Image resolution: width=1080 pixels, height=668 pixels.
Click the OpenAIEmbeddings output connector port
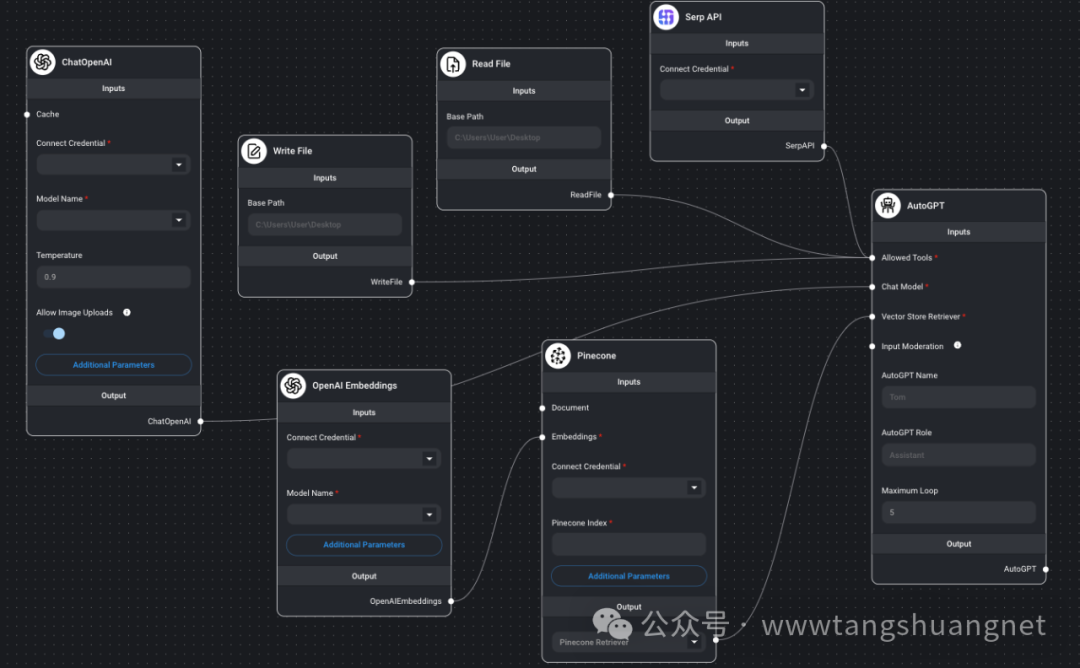point(451,601)
